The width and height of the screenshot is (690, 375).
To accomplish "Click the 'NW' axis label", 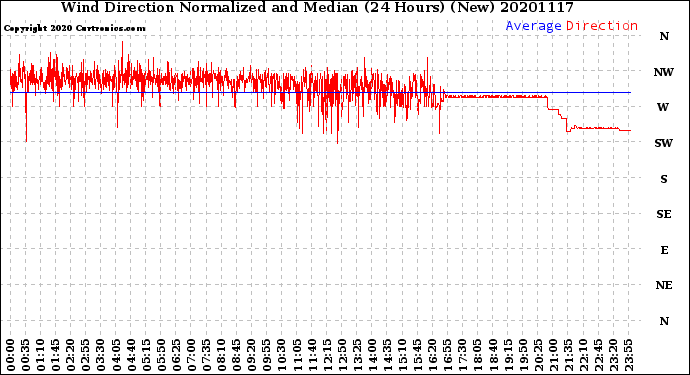I will (664, 72).
